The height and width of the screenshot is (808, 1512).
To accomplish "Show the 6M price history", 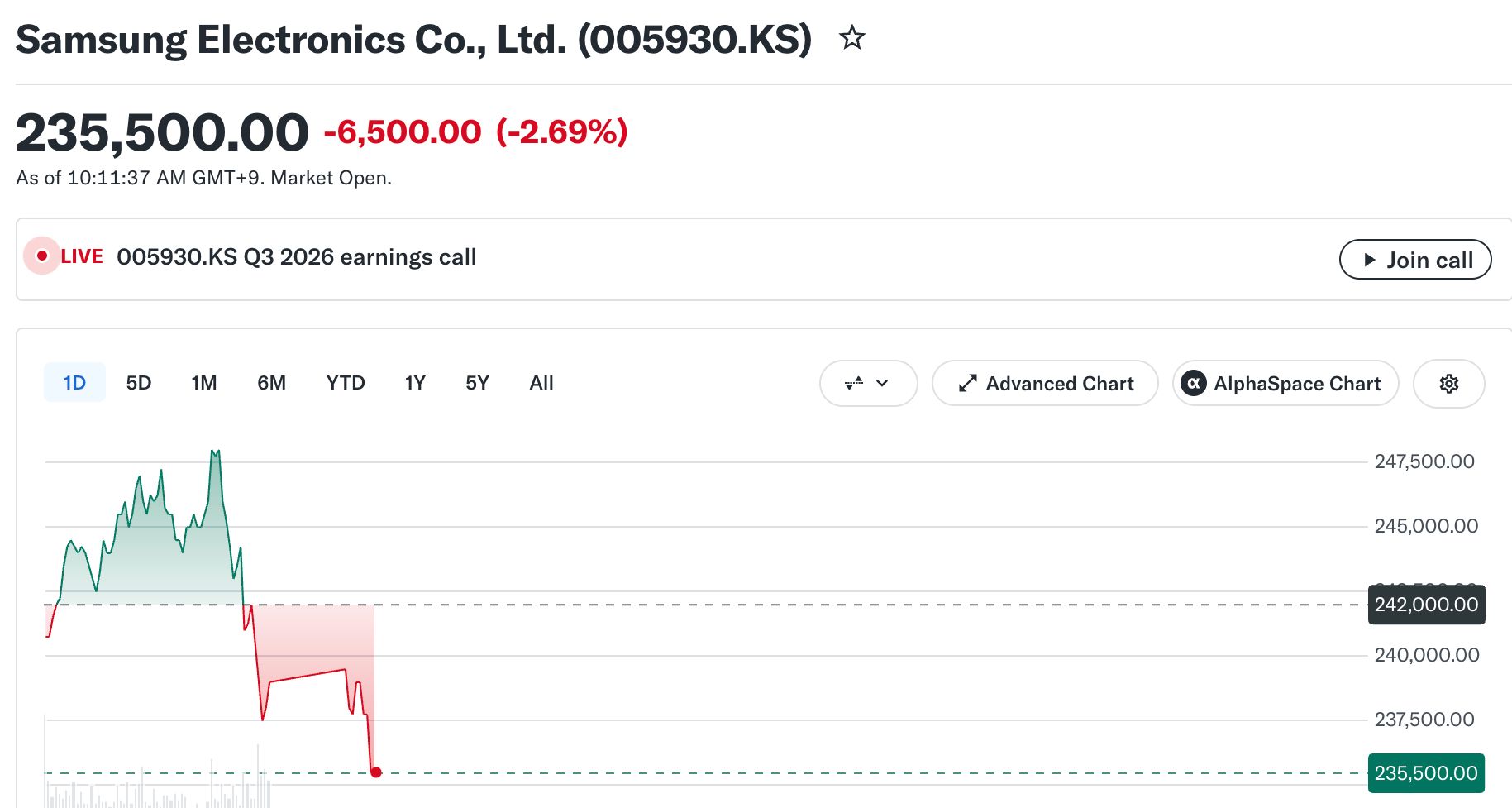I will pyautogui.click(x=271, y=383).
